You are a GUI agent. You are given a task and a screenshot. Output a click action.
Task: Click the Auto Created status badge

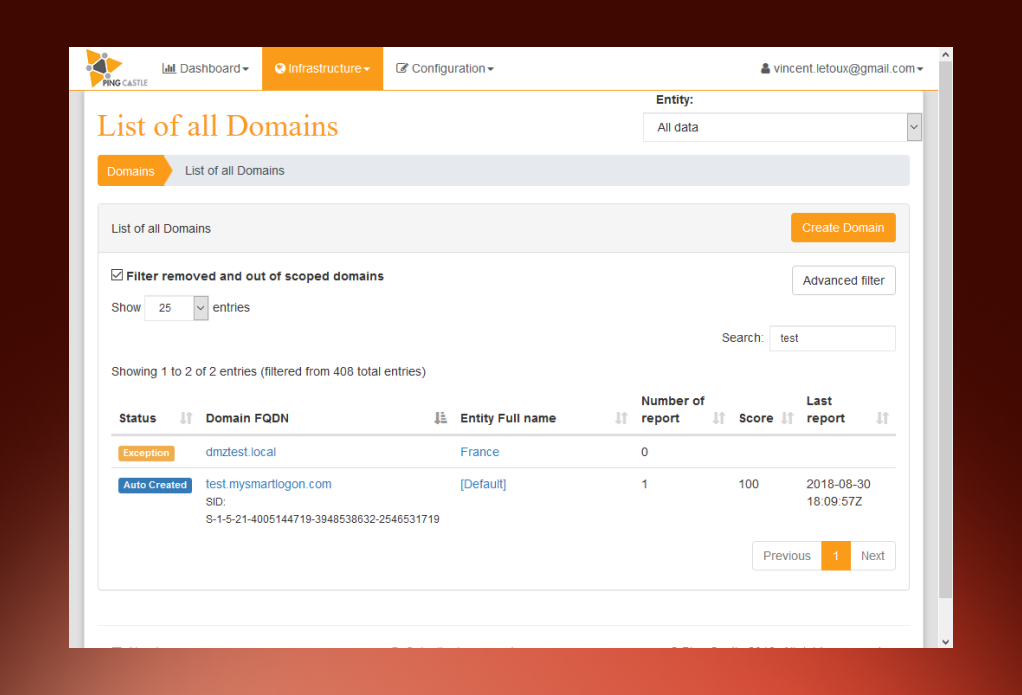click(x=155, y=485)
